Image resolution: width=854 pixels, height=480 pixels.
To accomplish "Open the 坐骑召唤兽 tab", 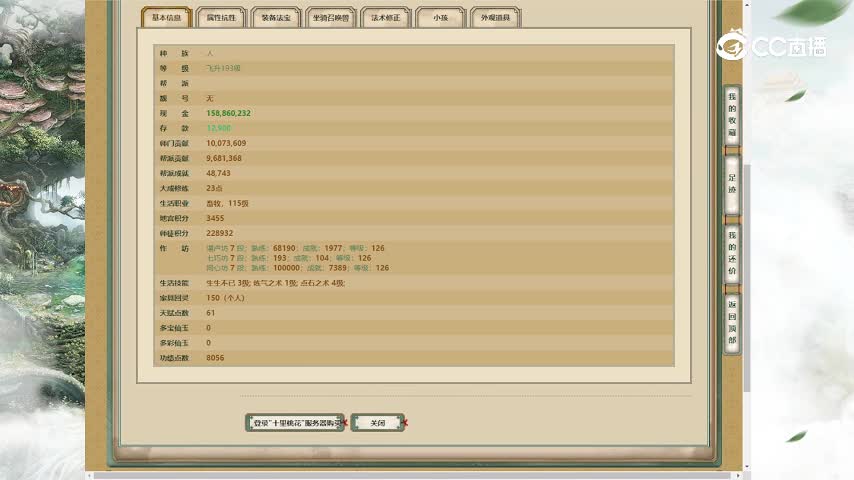I will coord(331,18).
